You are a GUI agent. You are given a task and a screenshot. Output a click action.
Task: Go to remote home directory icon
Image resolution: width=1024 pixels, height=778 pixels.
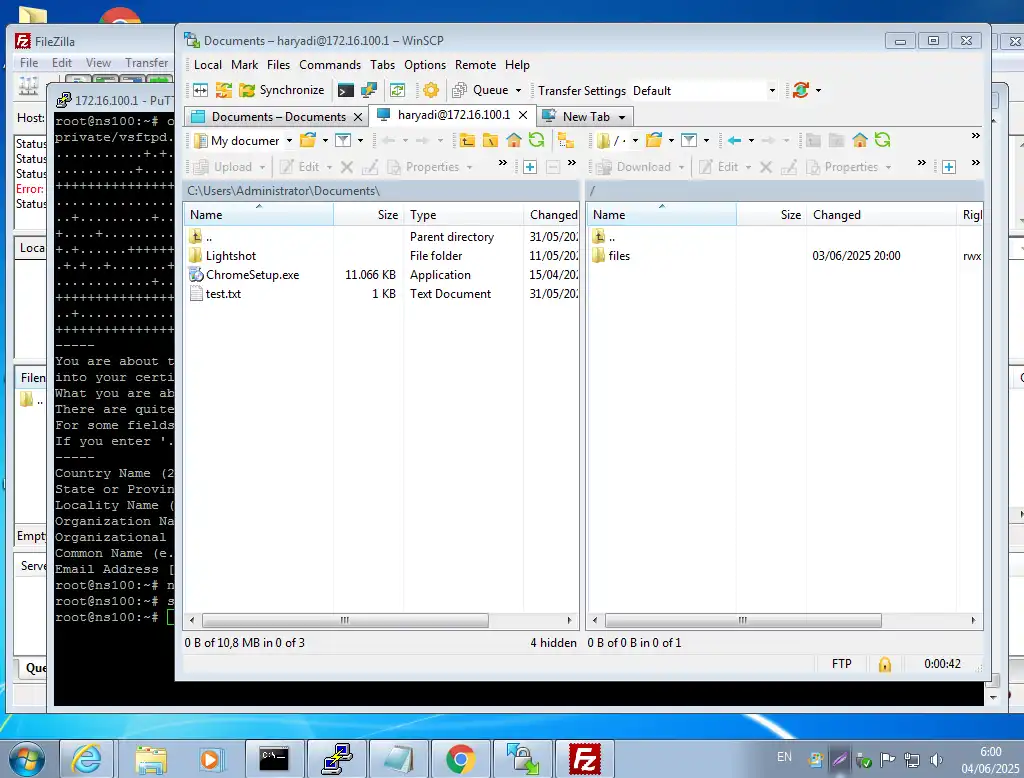859,140
